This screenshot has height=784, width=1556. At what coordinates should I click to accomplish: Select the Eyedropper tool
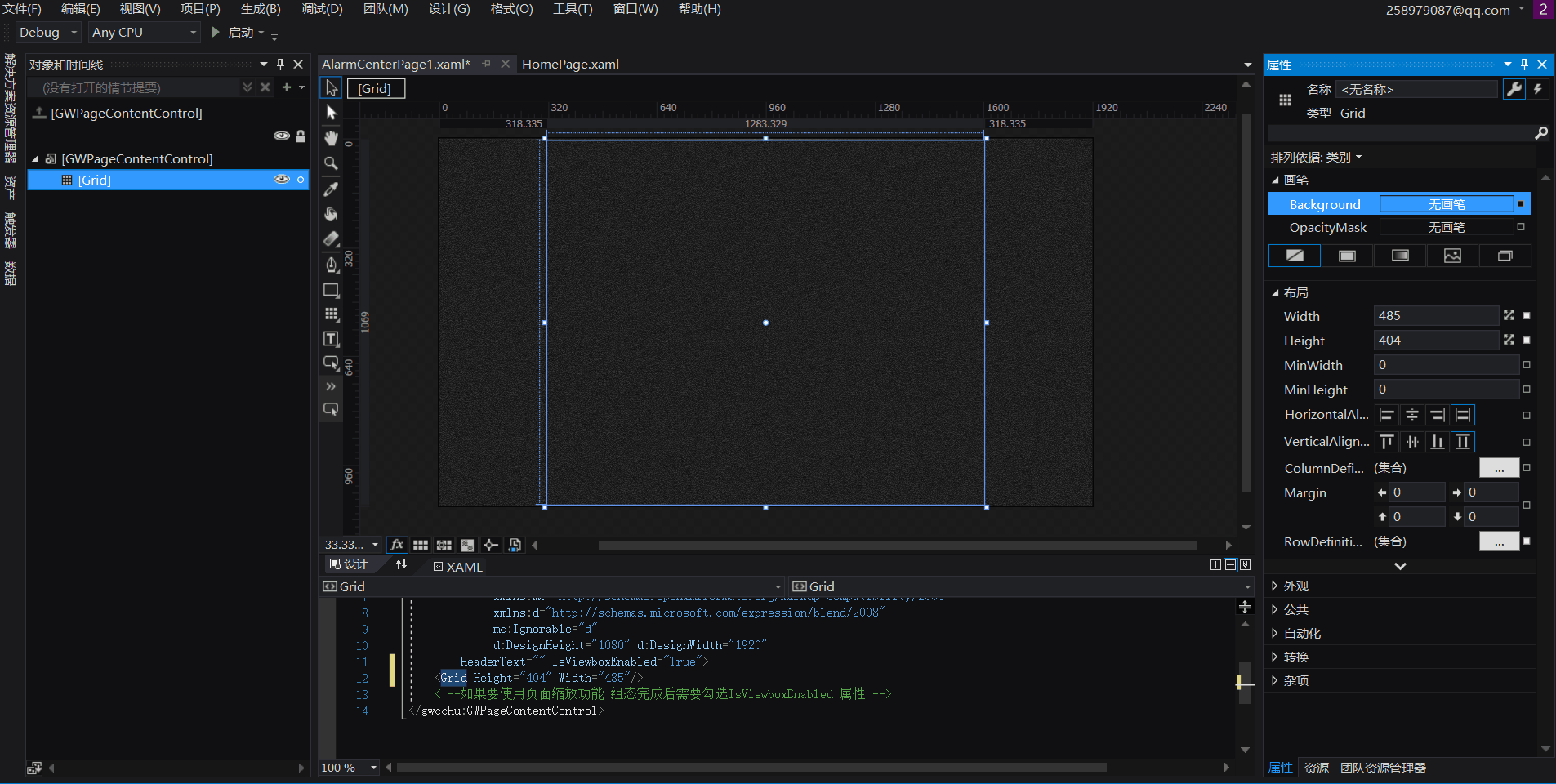331,189
